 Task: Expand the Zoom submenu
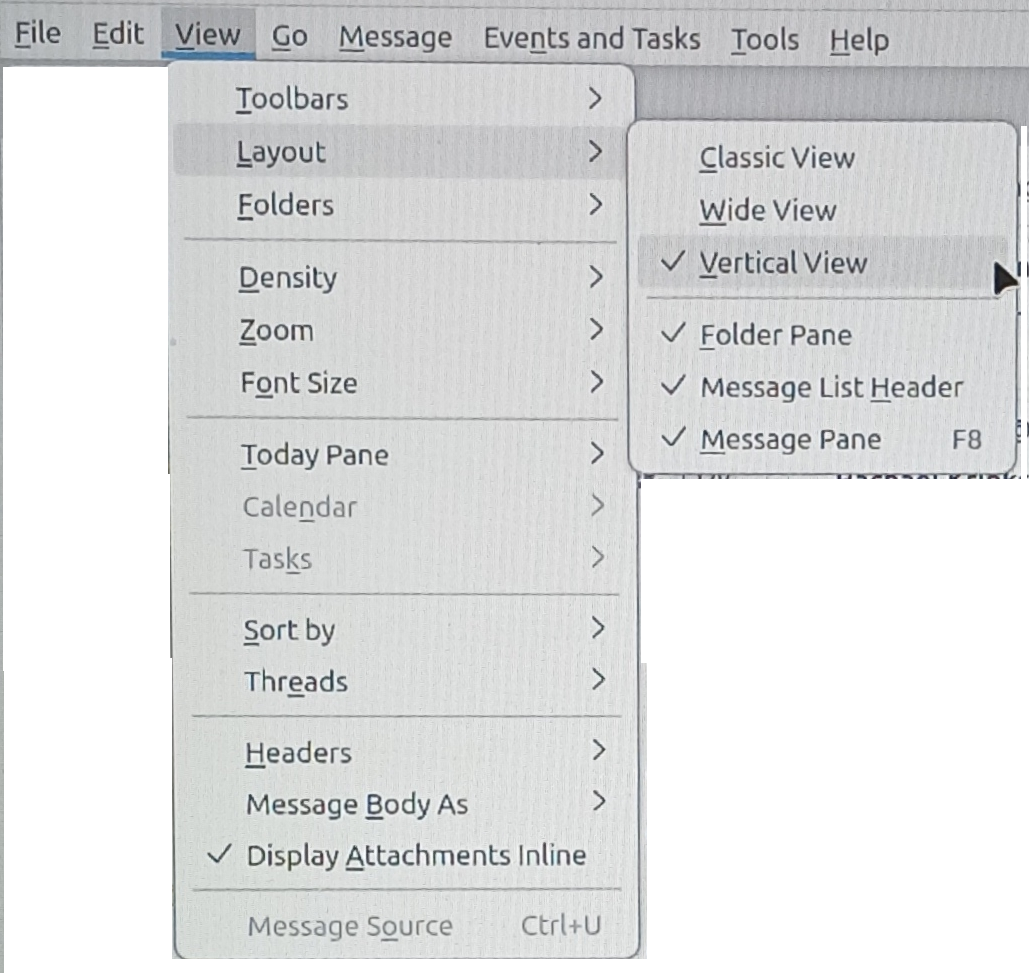point(400,330)
